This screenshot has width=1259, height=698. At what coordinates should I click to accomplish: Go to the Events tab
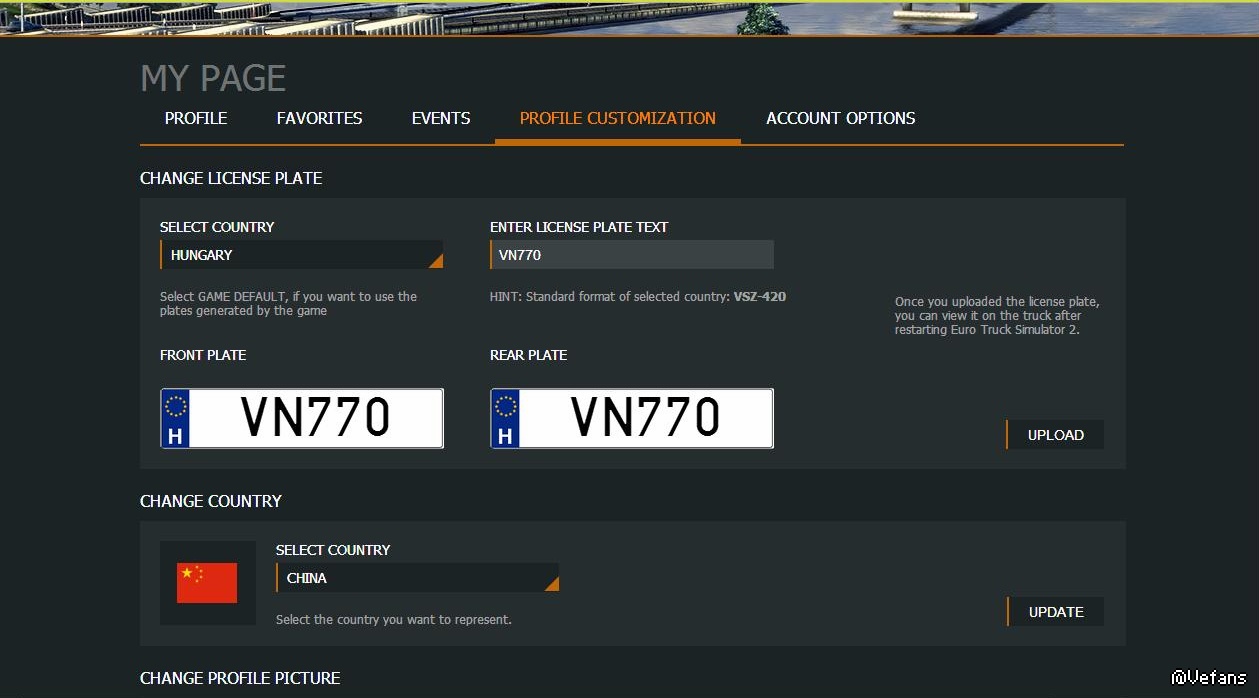(441, 118)
